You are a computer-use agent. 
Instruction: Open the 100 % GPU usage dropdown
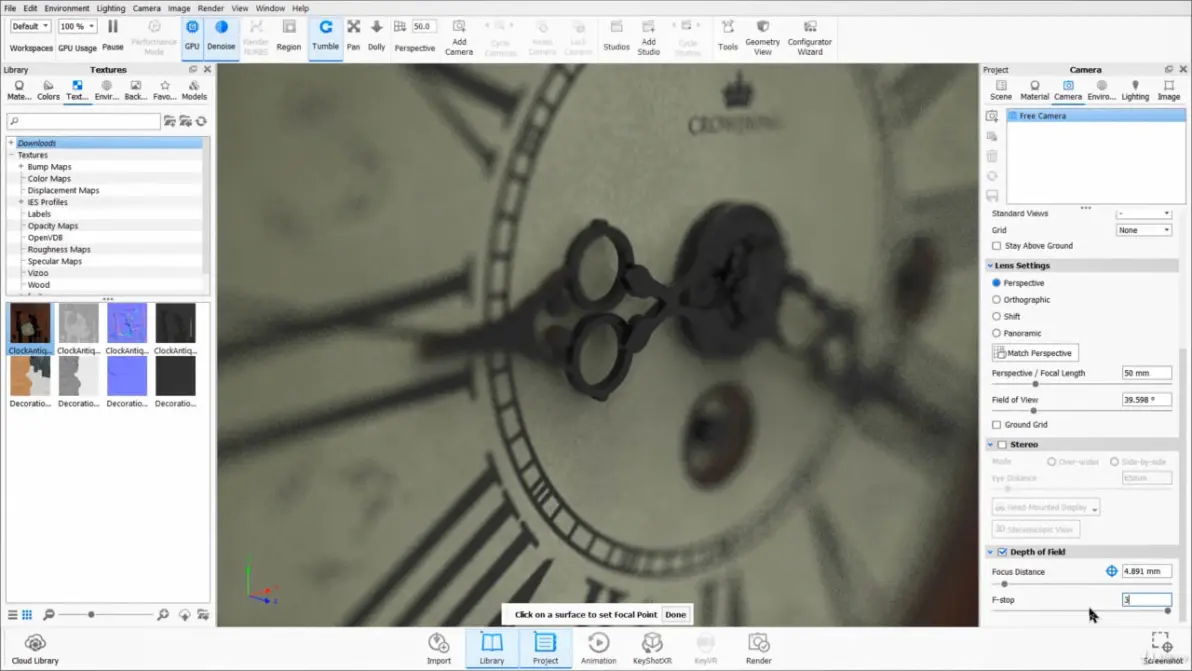pyautogui.click(x=77, y=26)
